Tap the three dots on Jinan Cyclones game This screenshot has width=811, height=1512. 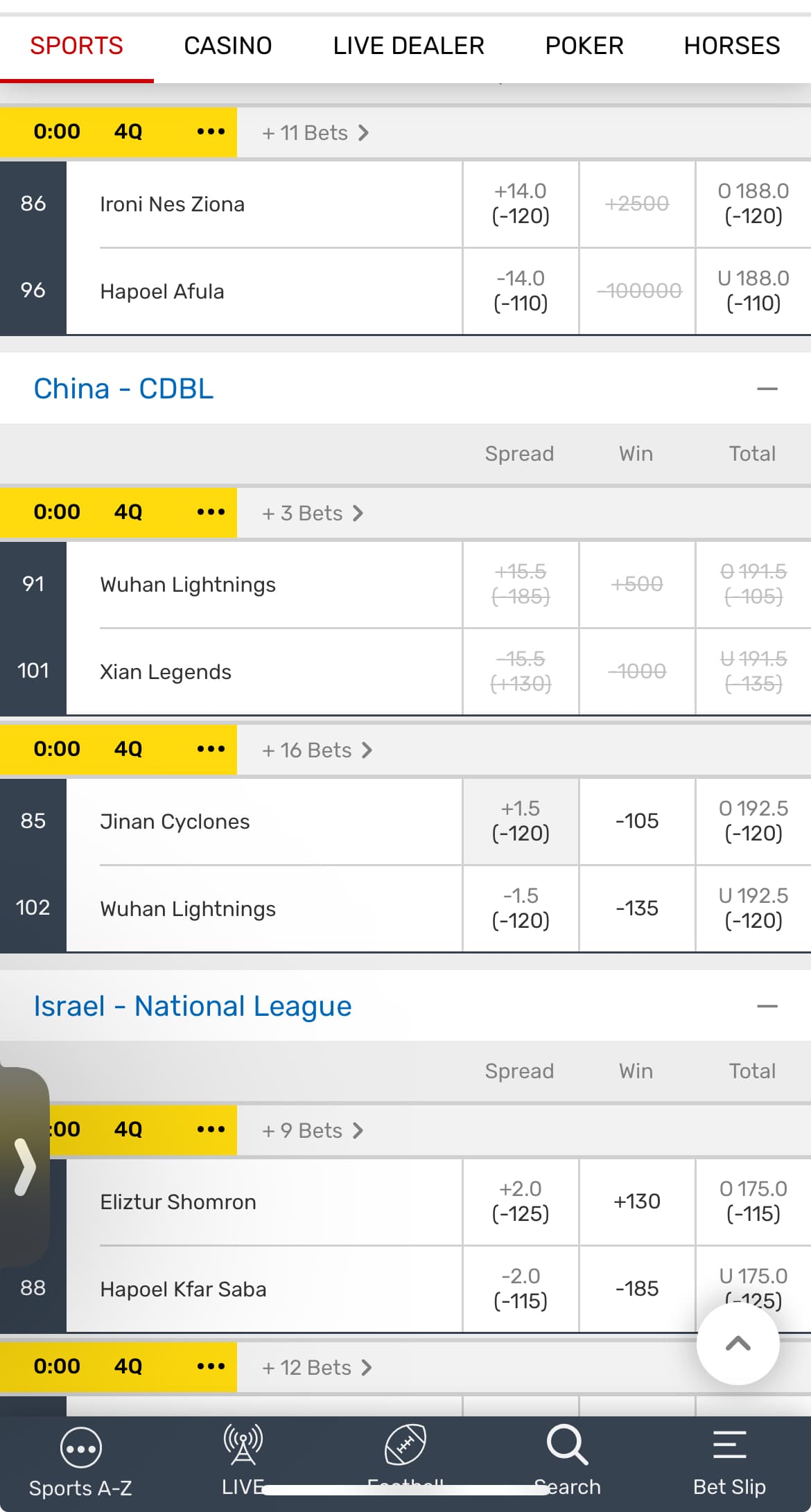click(x=211, y=749)
